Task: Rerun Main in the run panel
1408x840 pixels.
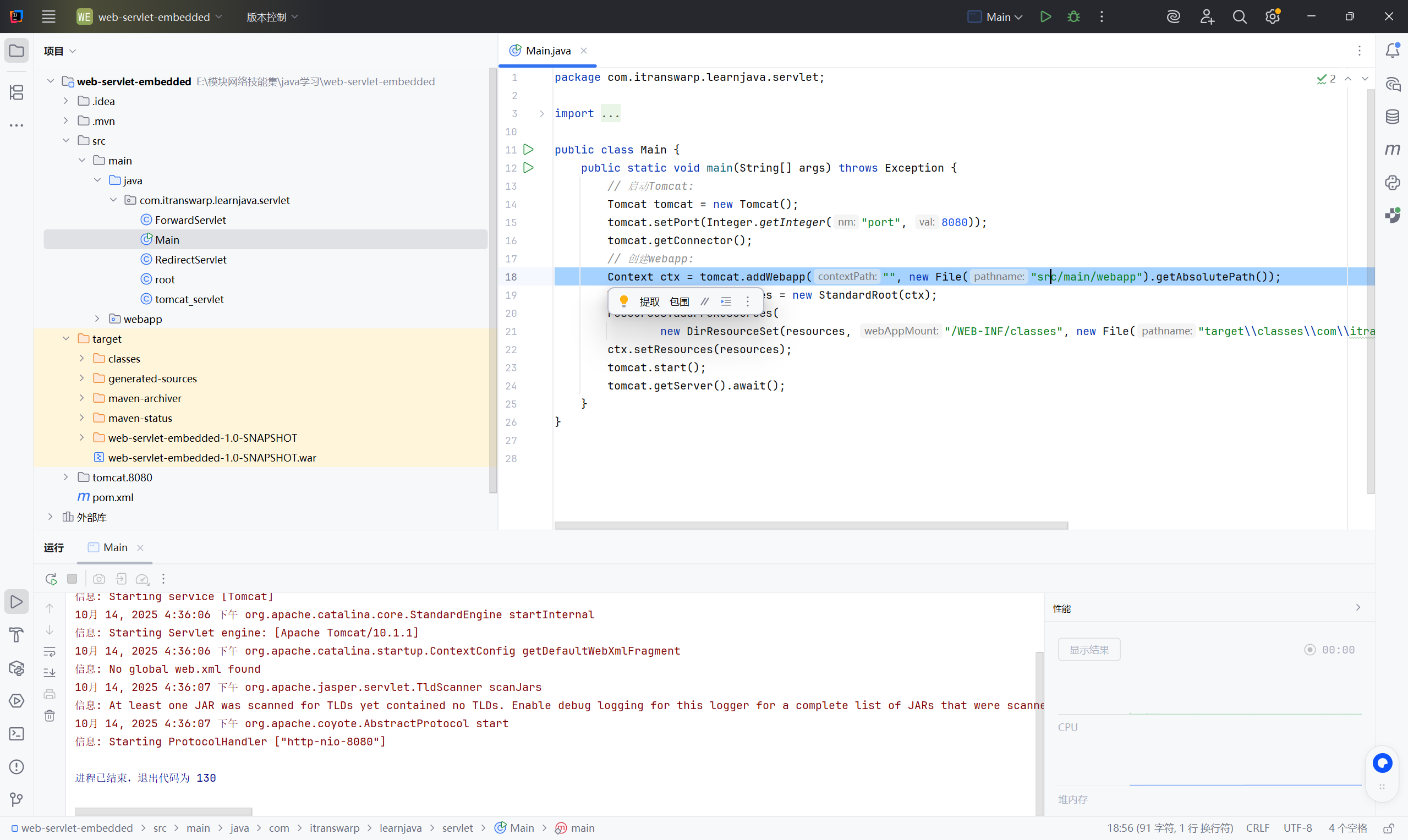Action: click(x=51, y=579)
